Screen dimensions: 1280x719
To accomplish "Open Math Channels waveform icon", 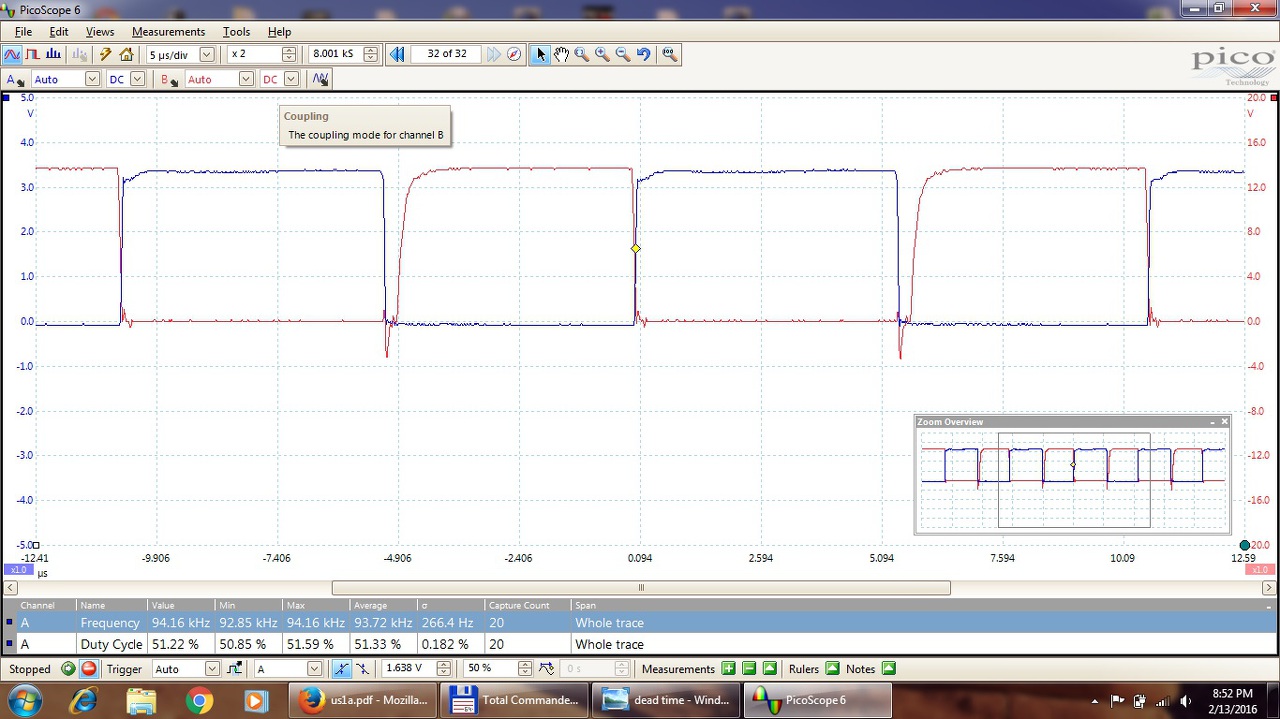I will (320, 79).
